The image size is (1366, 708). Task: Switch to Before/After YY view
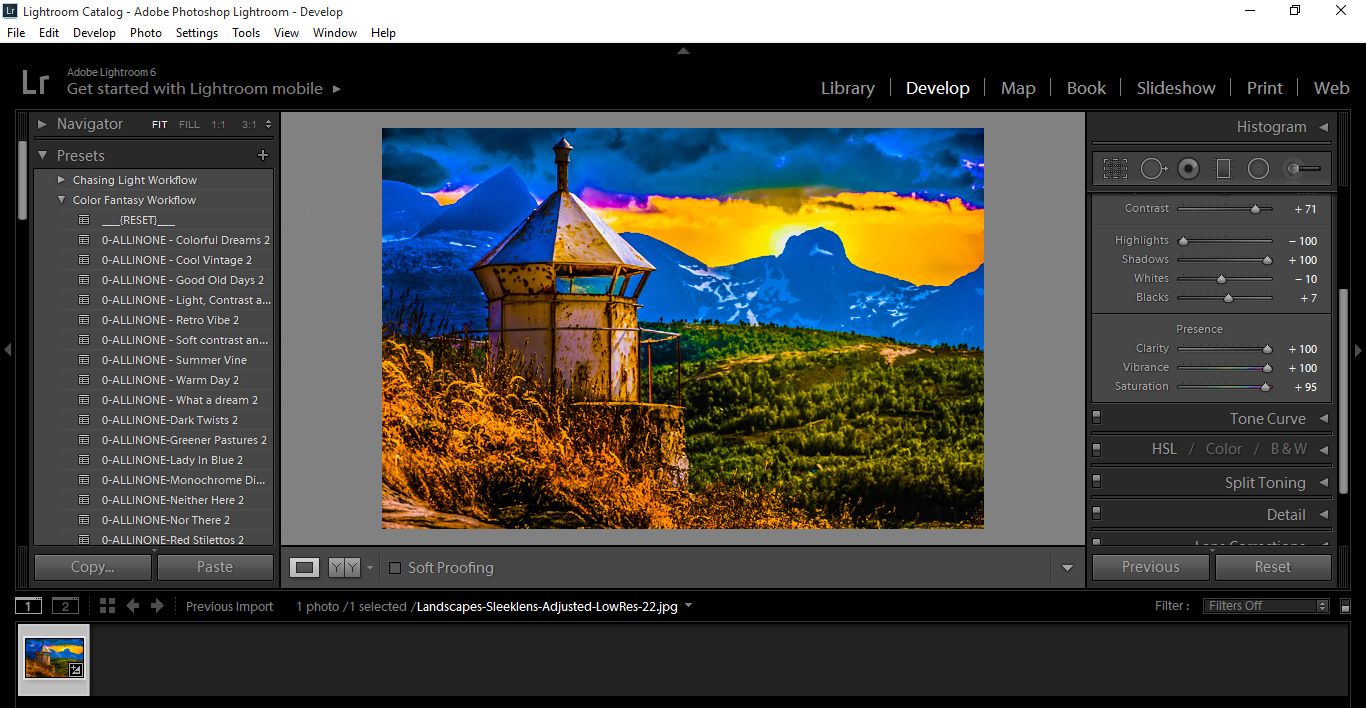344,567
